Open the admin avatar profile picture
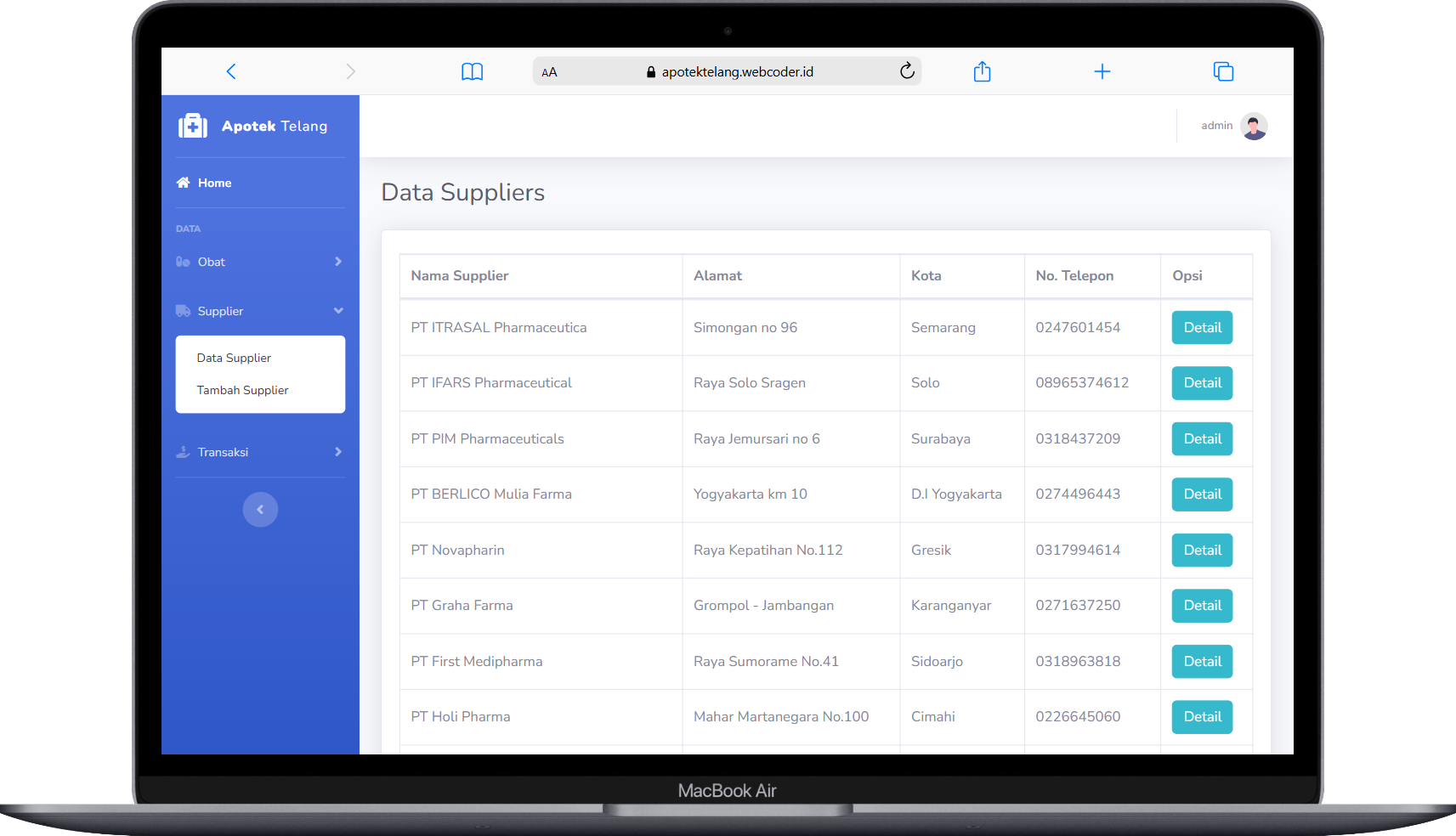The width and height of the screenshot is (1456, 836). (x=1254, y=126)
